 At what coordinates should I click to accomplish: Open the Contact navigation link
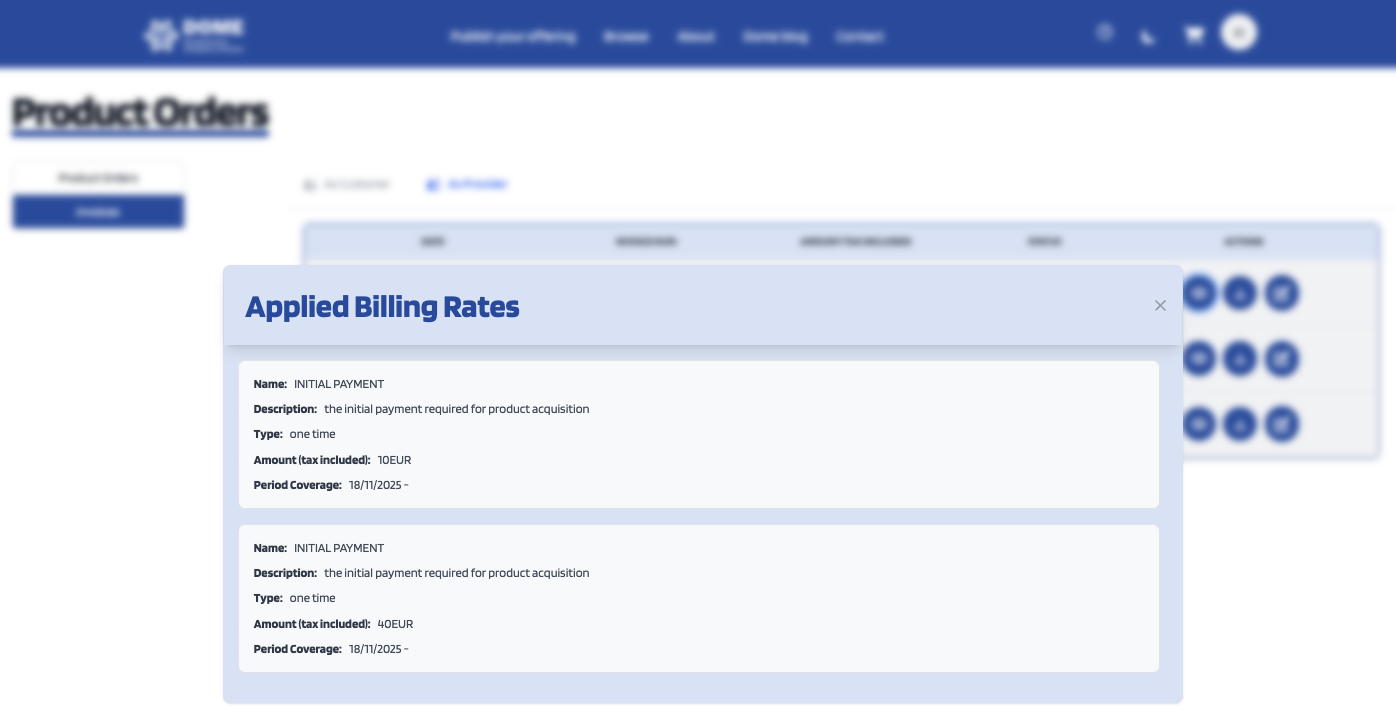coord(860,37)
